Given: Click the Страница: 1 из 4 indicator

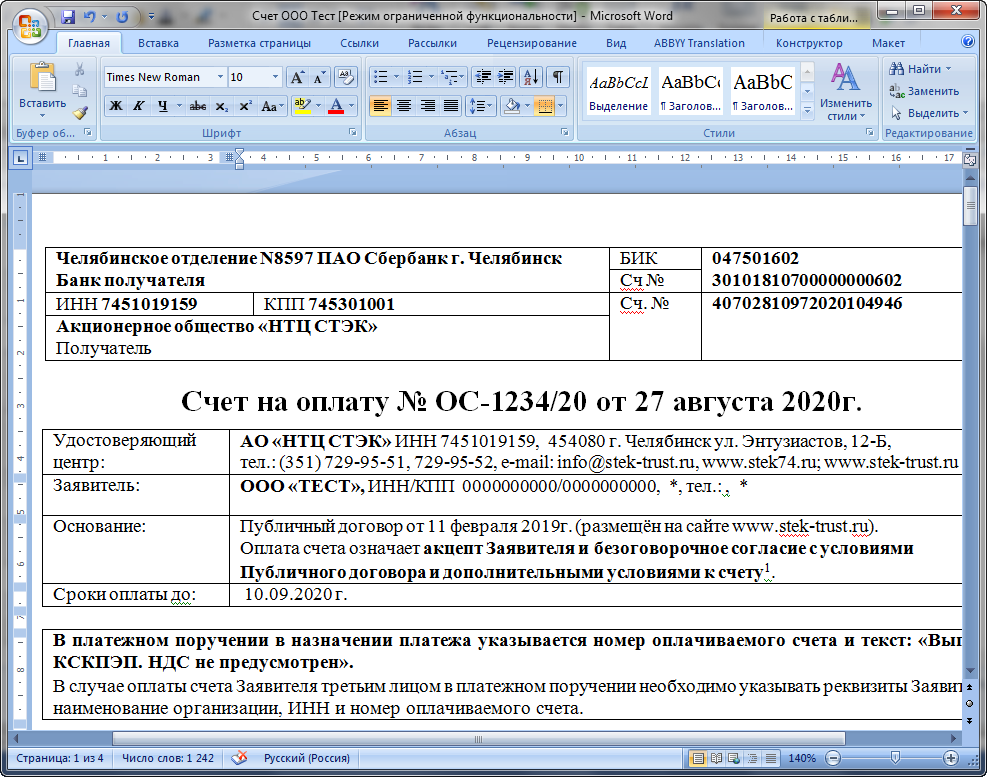Looking at the screenshot, I should [60, 758].
